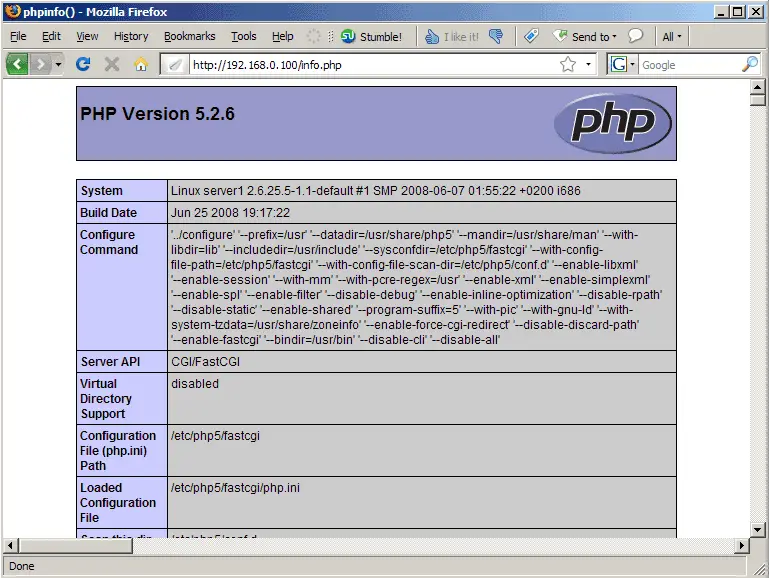Viewport: 769px width, 578px height.
Task: Click the vertical scrollbar up arrow
Action: click(757, 87)
